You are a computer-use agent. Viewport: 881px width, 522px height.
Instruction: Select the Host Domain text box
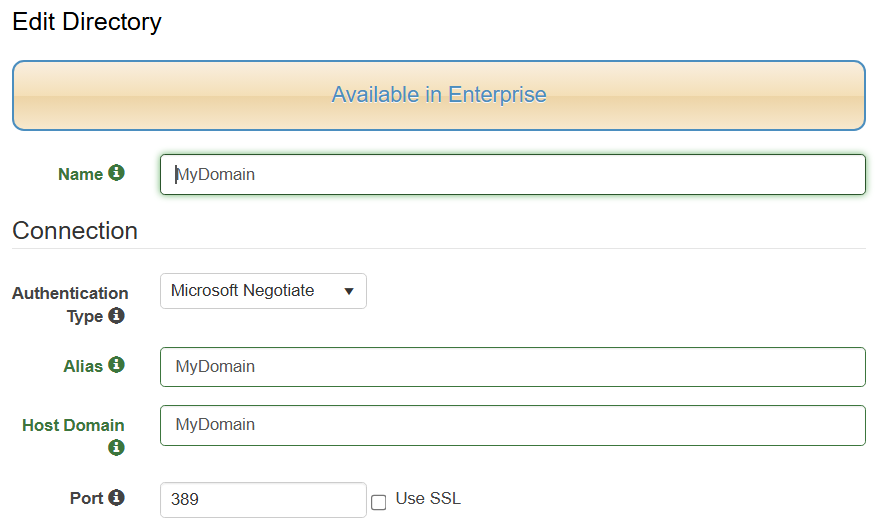click(x=512, y=425)
